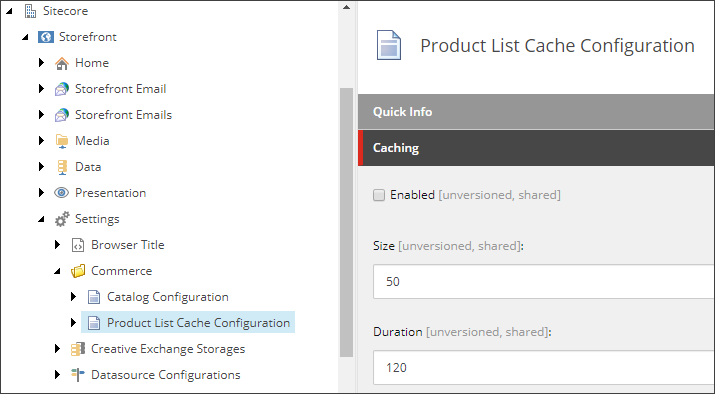Screen dimensions: 715x394
Task: Expand the Data node
Action: 41,167
